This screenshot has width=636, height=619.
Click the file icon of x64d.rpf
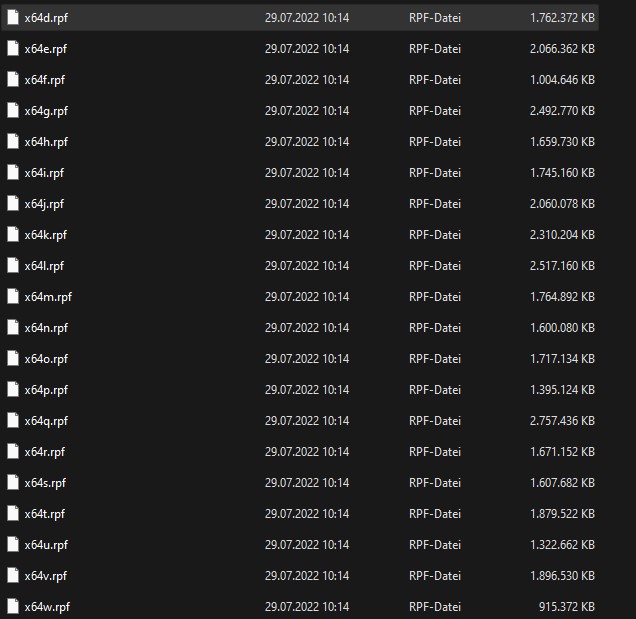point(13,17)
